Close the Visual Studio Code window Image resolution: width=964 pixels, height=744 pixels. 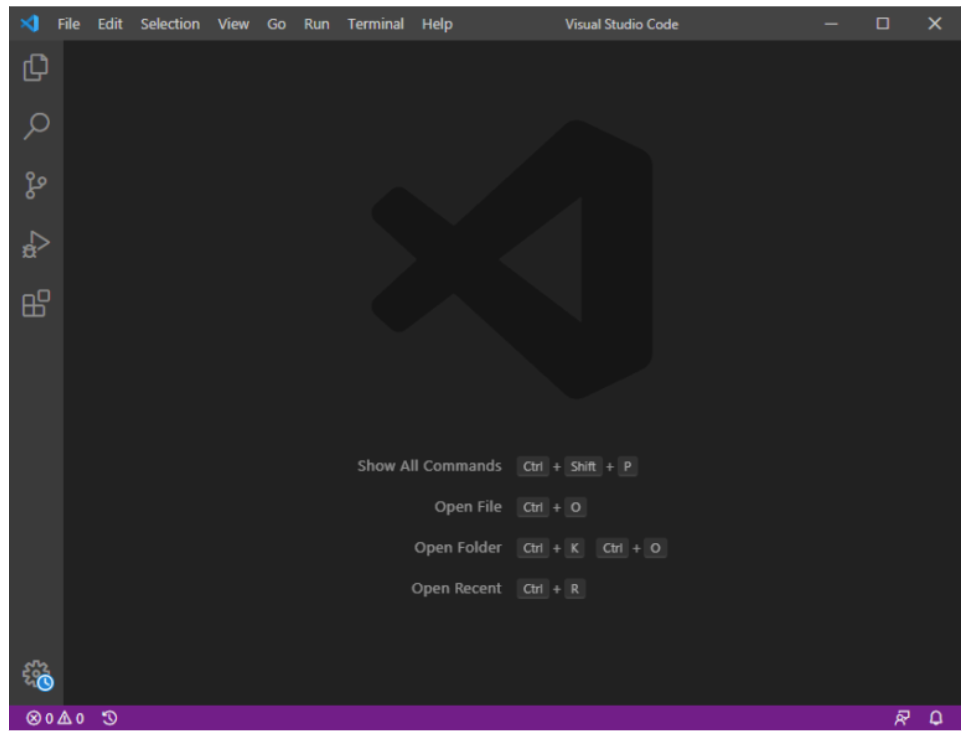click(934, 24)
